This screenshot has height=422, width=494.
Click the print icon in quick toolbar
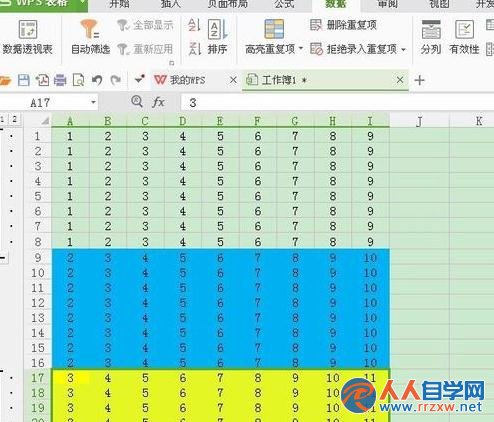(x=60, y=80)
